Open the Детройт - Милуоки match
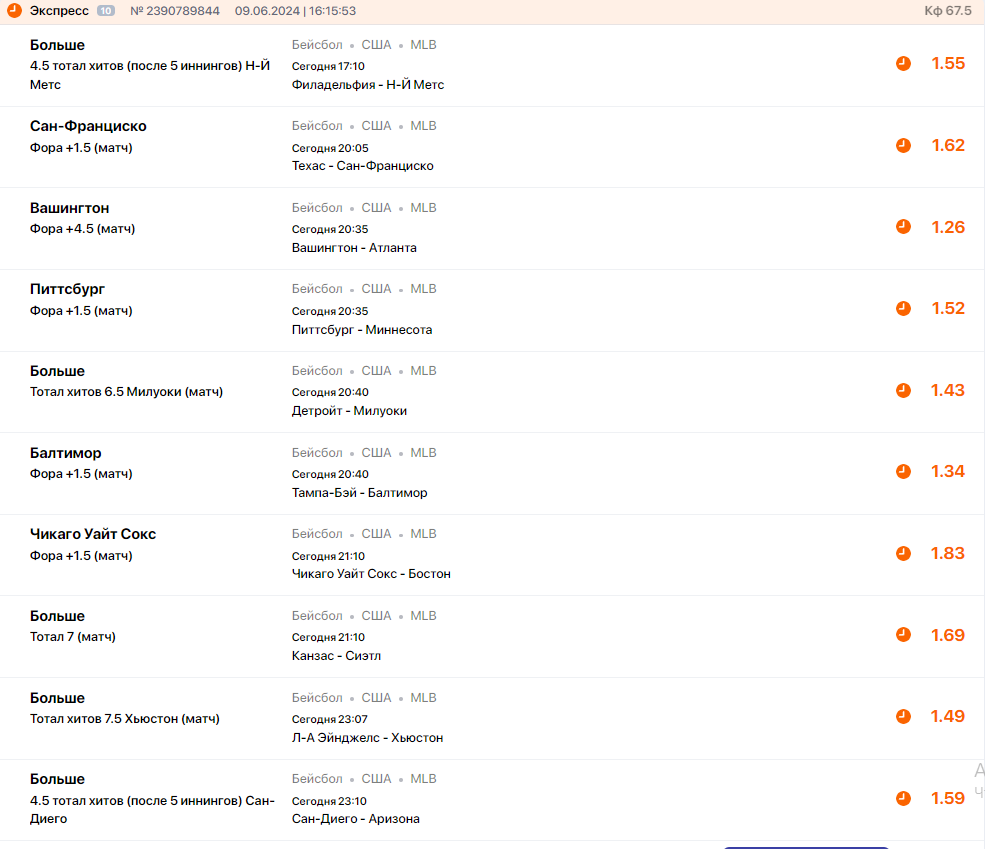 (349, 411)
